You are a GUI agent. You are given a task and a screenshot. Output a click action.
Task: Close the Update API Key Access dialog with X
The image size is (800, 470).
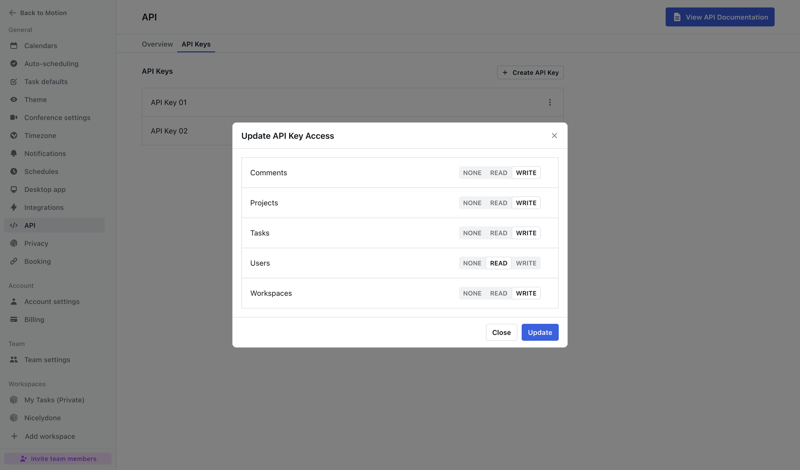pyautogui.click(x=554, y=136)
